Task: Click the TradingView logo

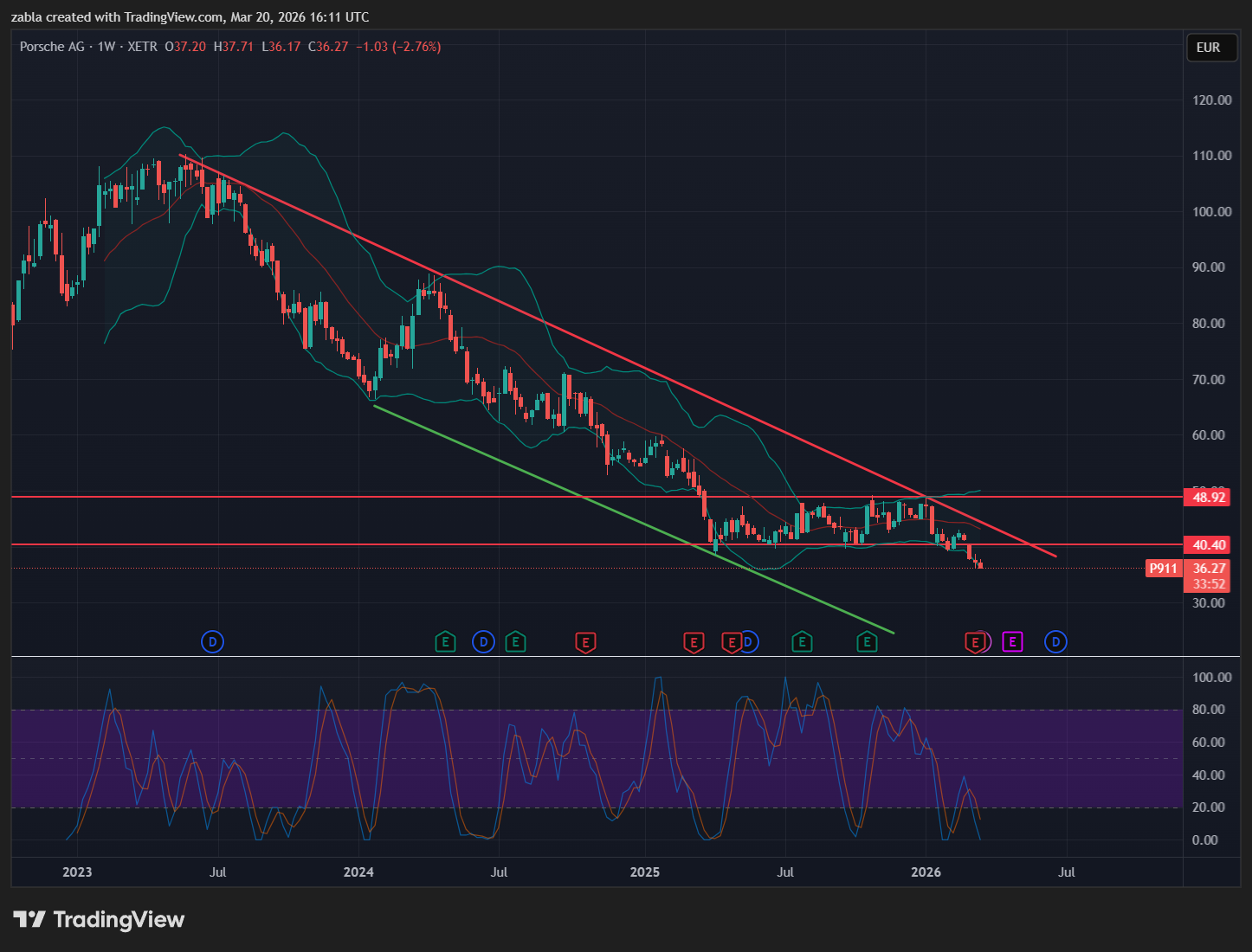Action: coord(99,919)
